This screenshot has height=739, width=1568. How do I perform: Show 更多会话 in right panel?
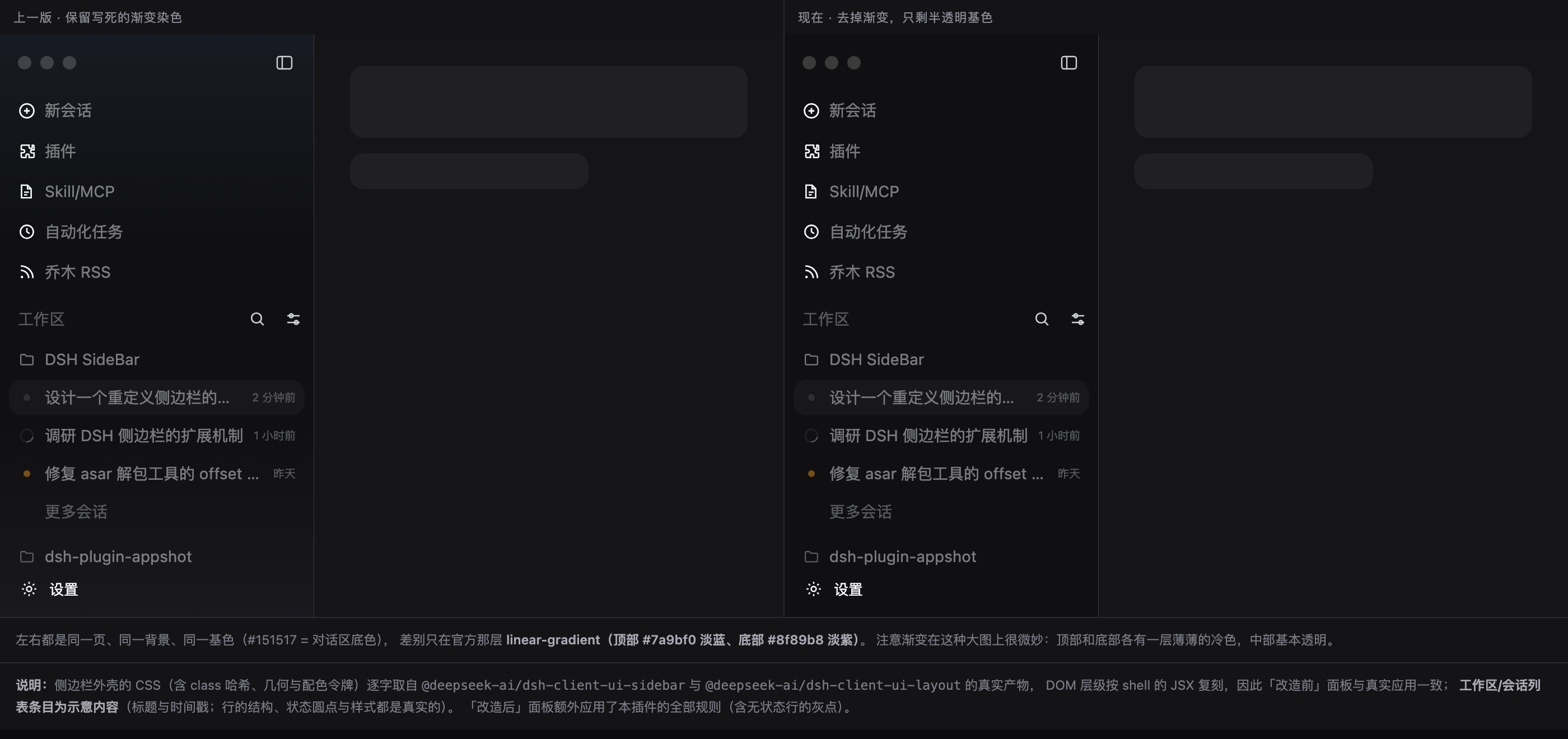(x=861, y=512)
